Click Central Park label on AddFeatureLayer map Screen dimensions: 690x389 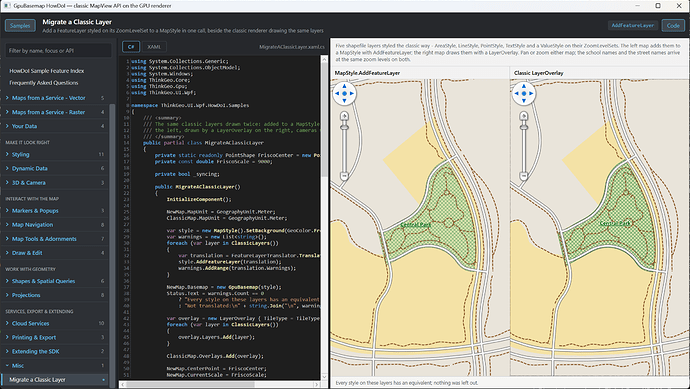pyautogui.click(x=415, y=224)
